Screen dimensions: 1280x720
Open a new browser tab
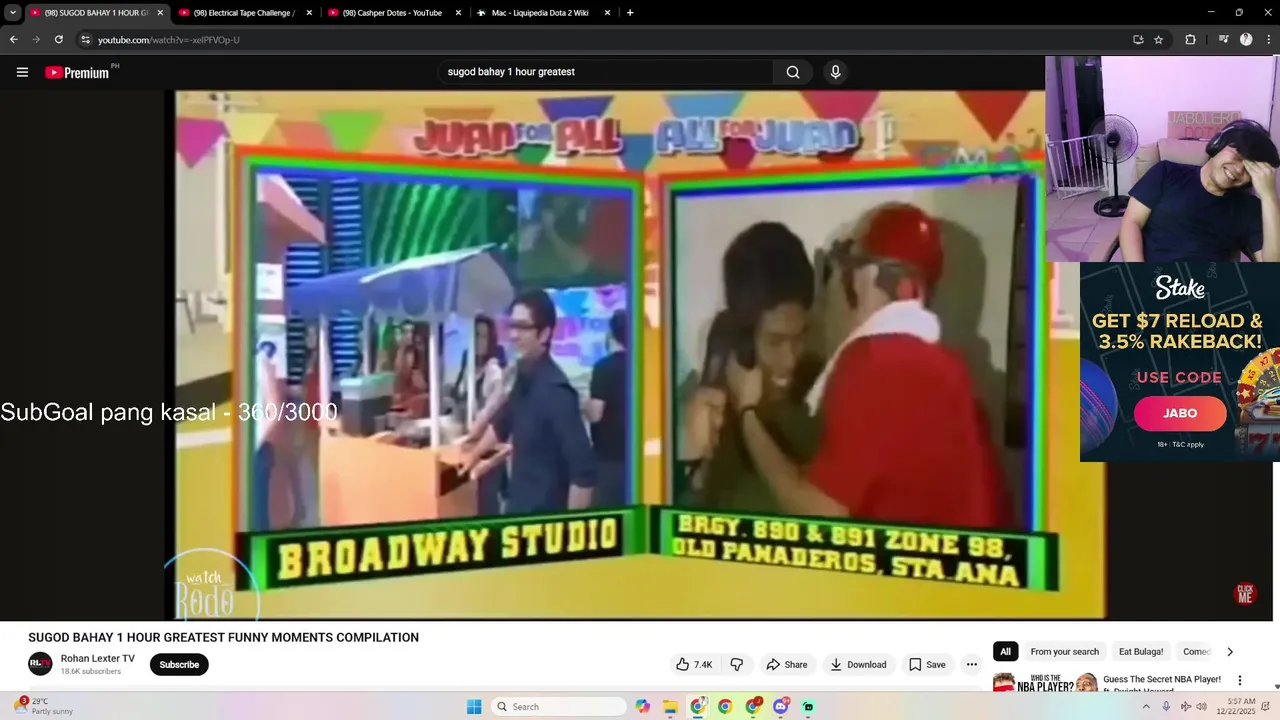(630, 13)
